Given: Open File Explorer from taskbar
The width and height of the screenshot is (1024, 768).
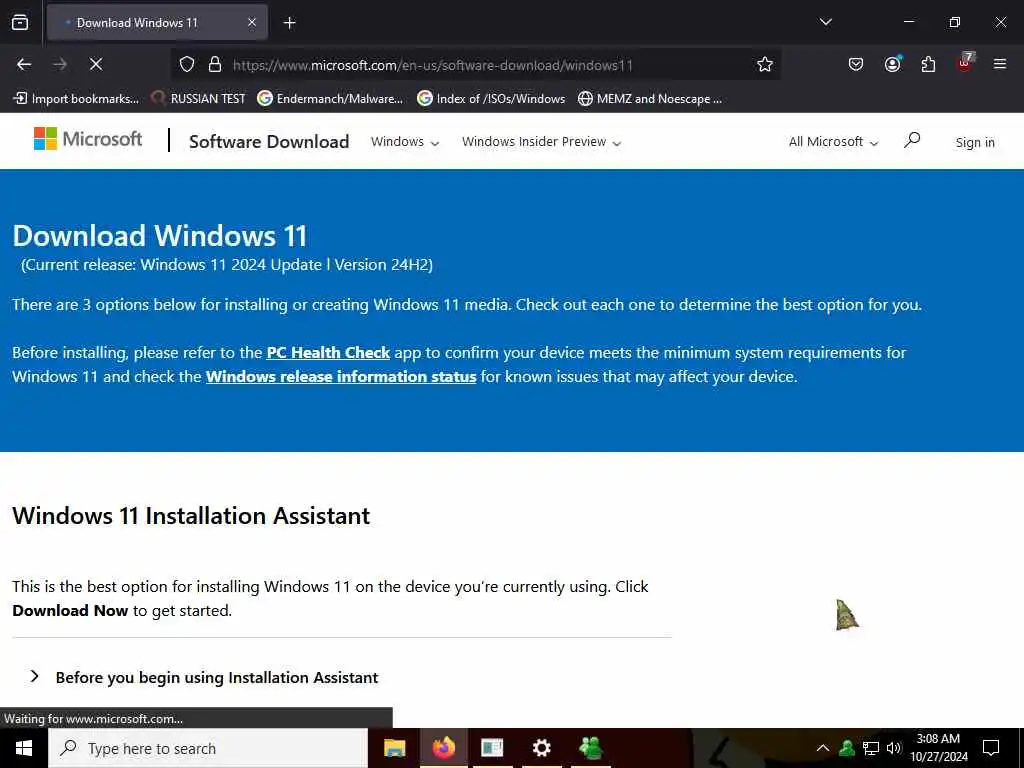Looking at the screenshot, I should [x=394, y=748].
